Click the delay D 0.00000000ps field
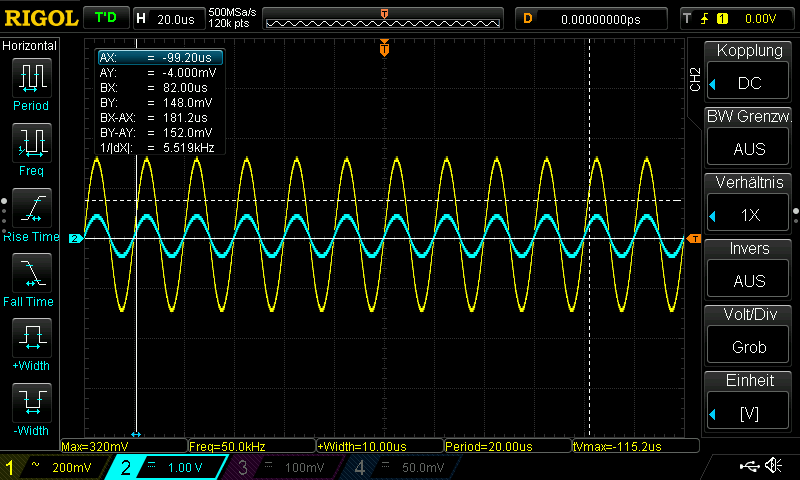This screenshot has width=800, height=480. 592,19
